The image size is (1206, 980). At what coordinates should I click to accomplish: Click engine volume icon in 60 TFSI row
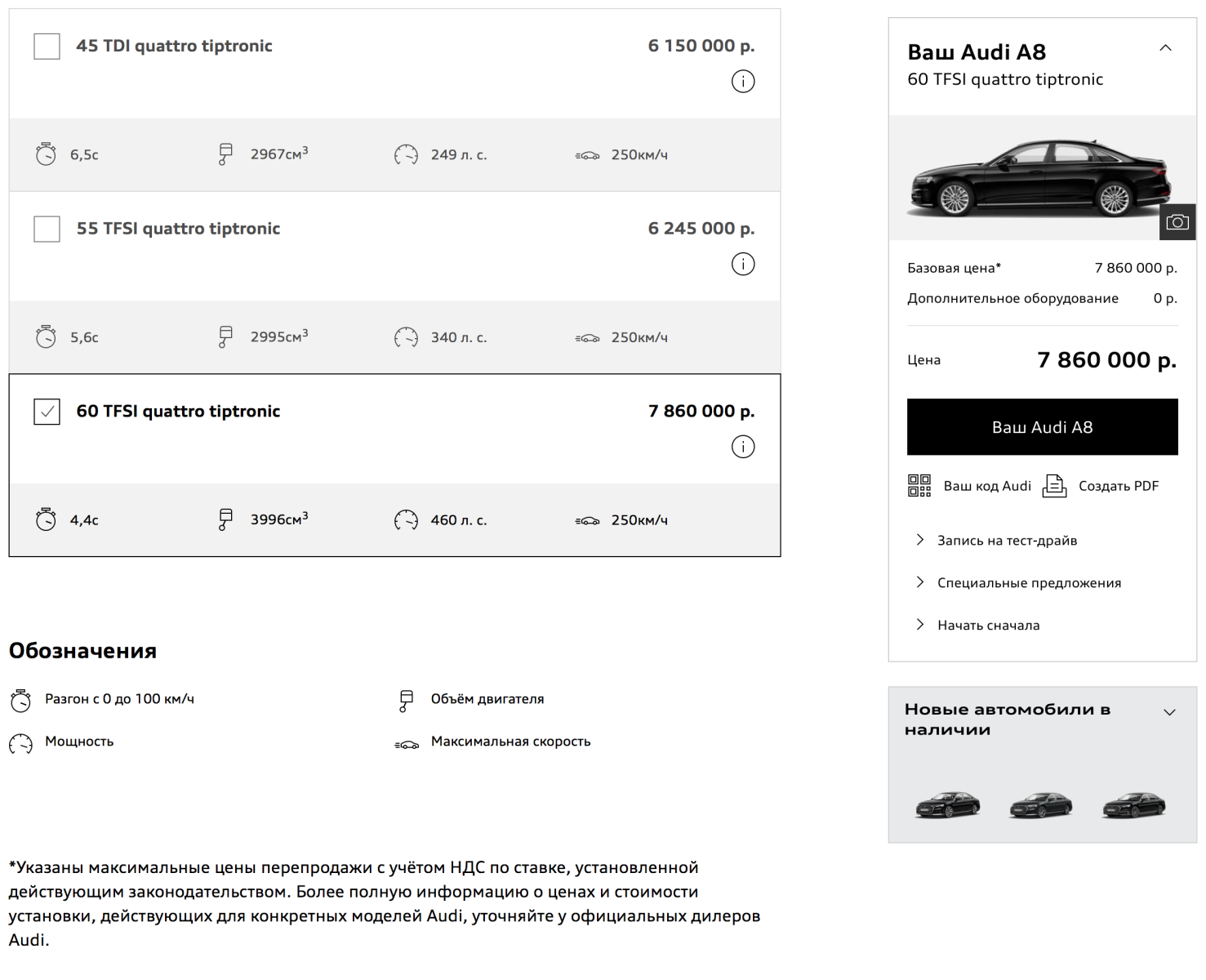click(225, 519)
